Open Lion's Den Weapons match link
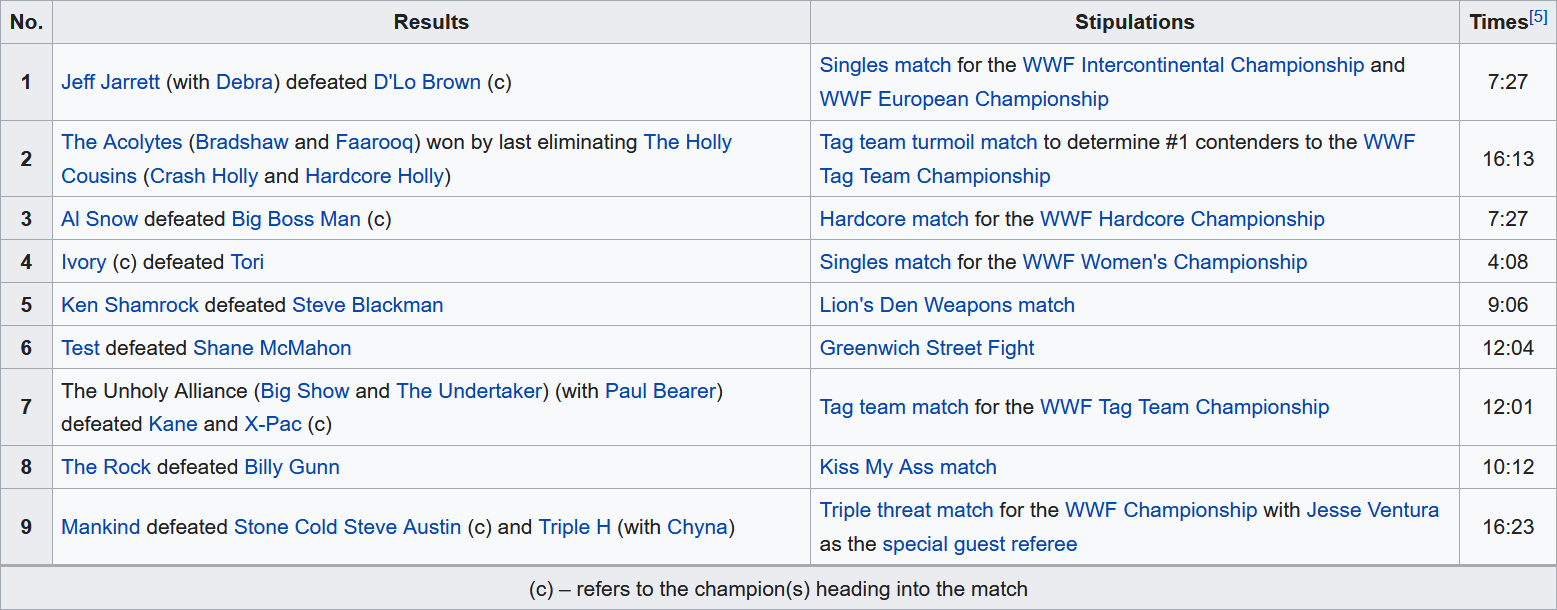Image resolution: width=1557 pixels, height=610 pixels. tap(947, 305)
